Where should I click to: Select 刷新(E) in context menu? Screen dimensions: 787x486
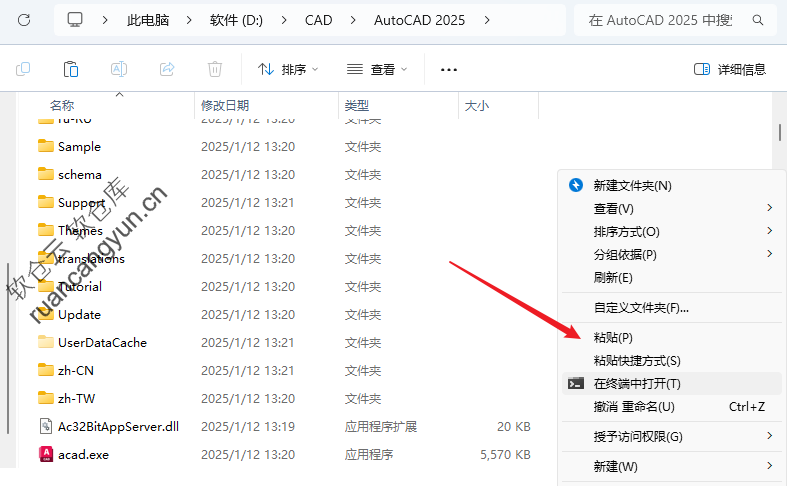[x=672, y=277]
